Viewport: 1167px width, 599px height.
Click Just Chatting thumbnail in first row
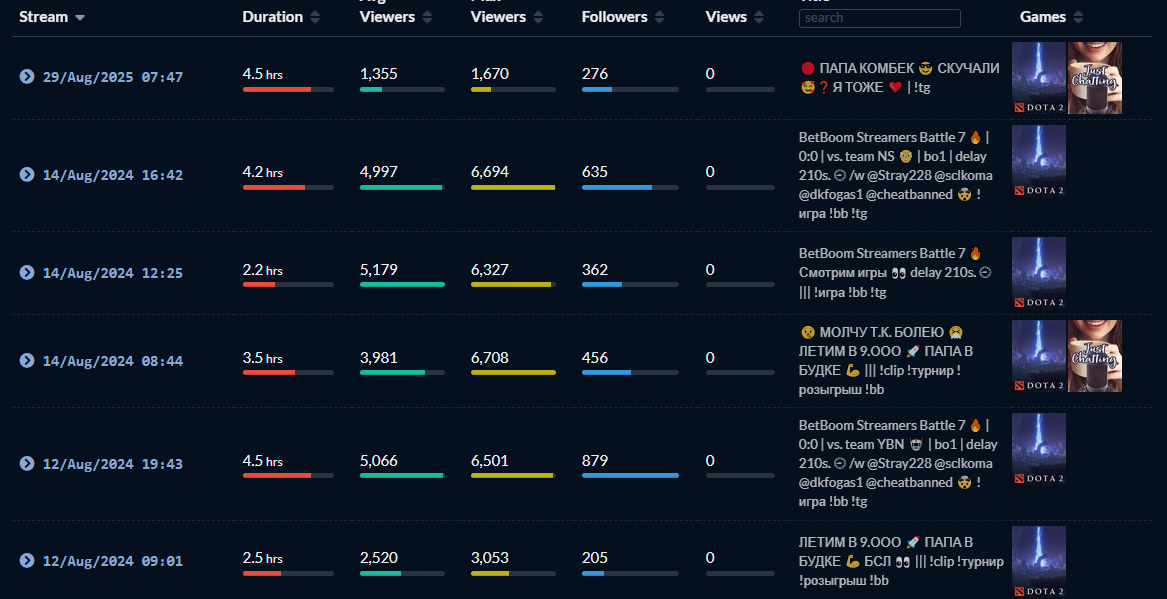[1094, 78]
